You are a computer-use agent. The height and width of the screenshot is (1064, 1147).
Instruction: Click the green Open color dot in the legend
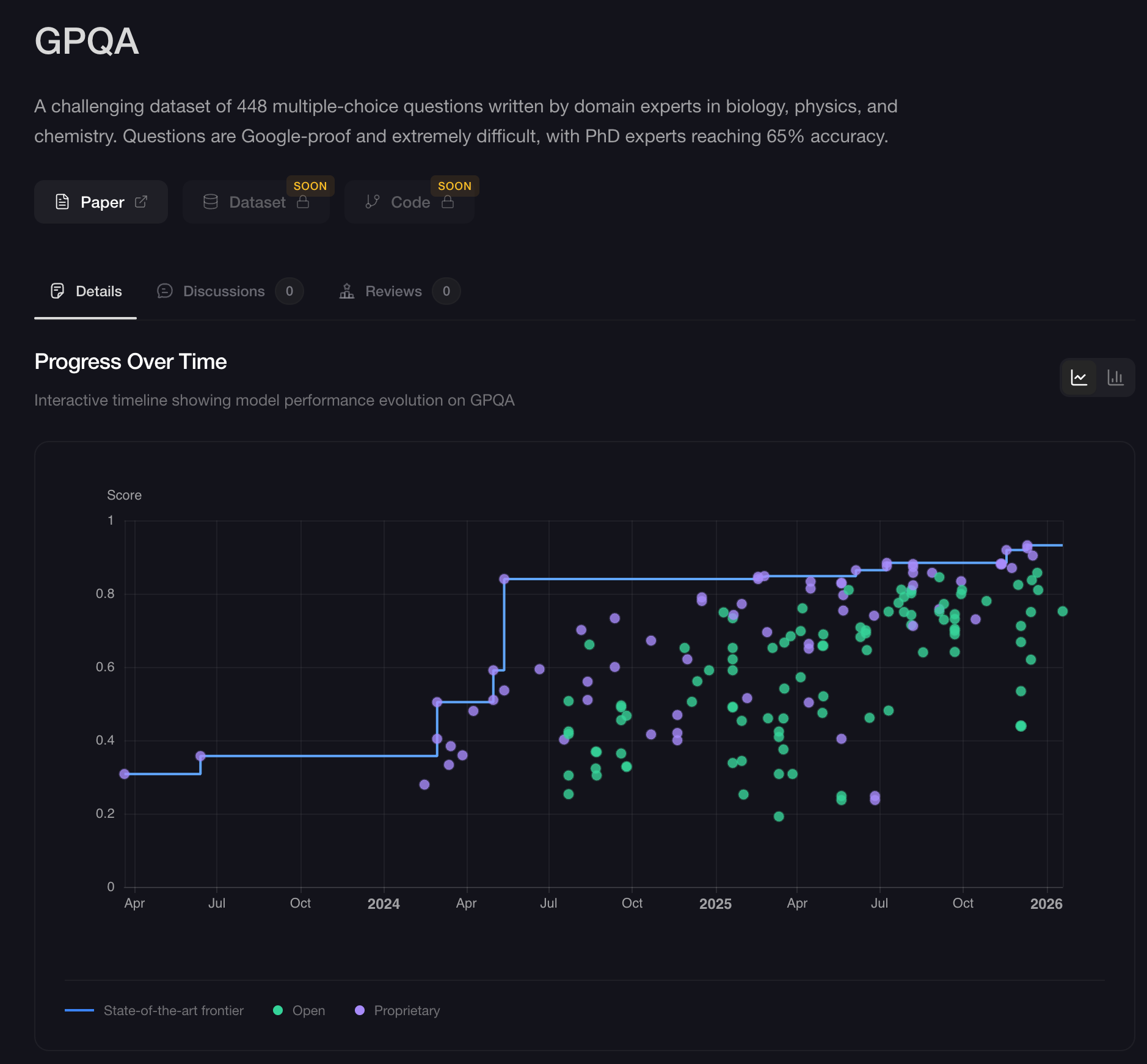(279, 1011)
